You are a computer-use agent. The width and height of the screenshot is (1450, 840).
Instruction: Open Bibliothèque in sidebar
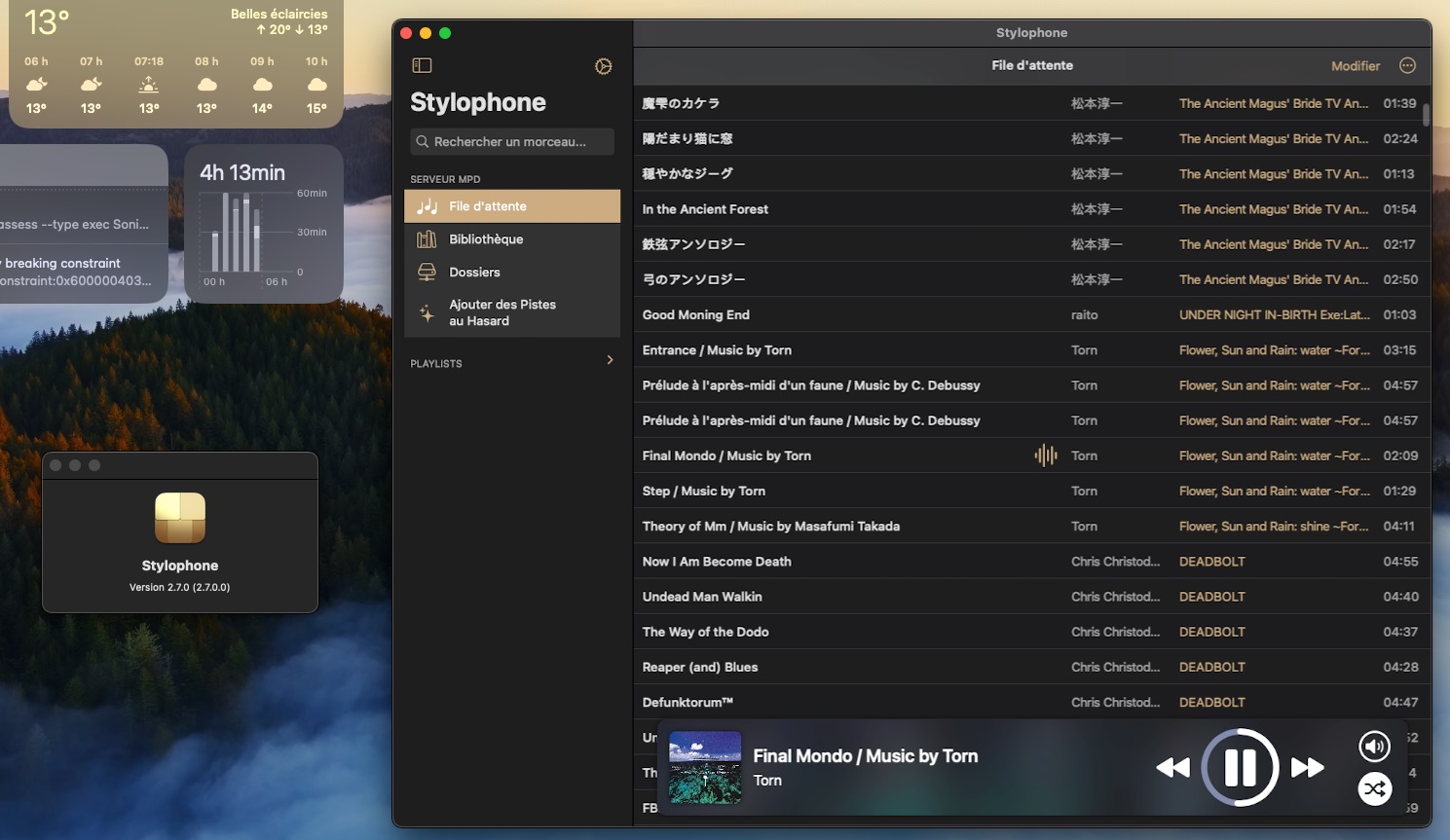(x=512, y=239)
